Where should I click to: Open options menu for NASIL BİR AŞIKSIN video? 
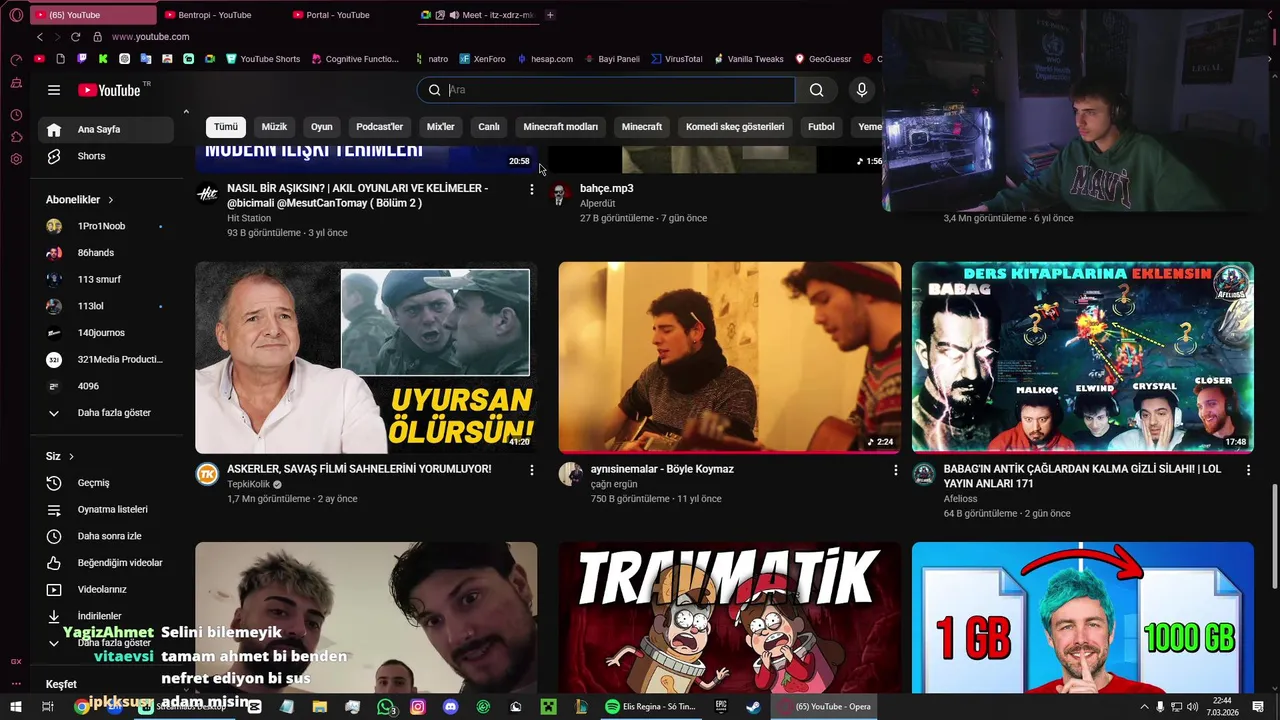coord(531,189)
